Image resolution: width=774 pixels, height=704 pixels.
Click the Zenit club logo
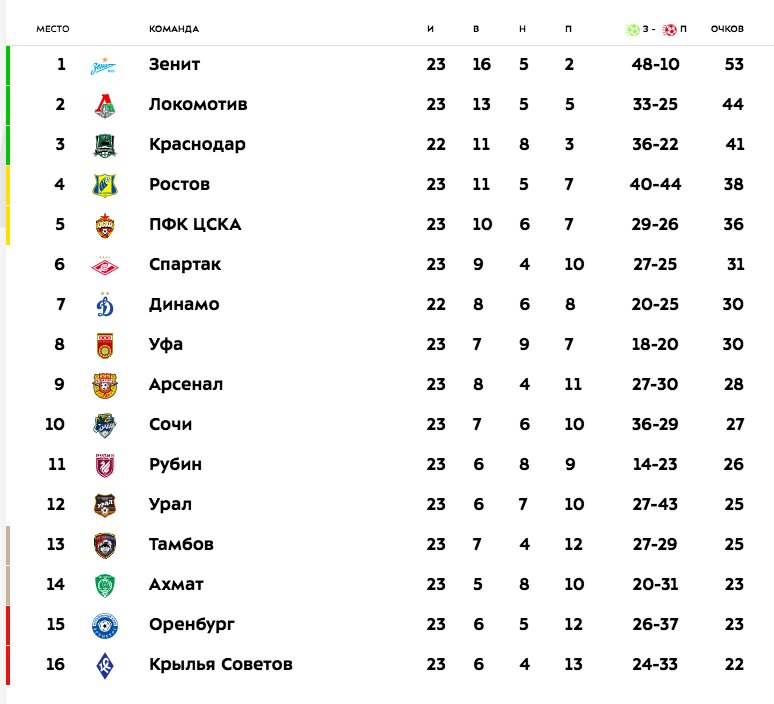pos(105,65)
